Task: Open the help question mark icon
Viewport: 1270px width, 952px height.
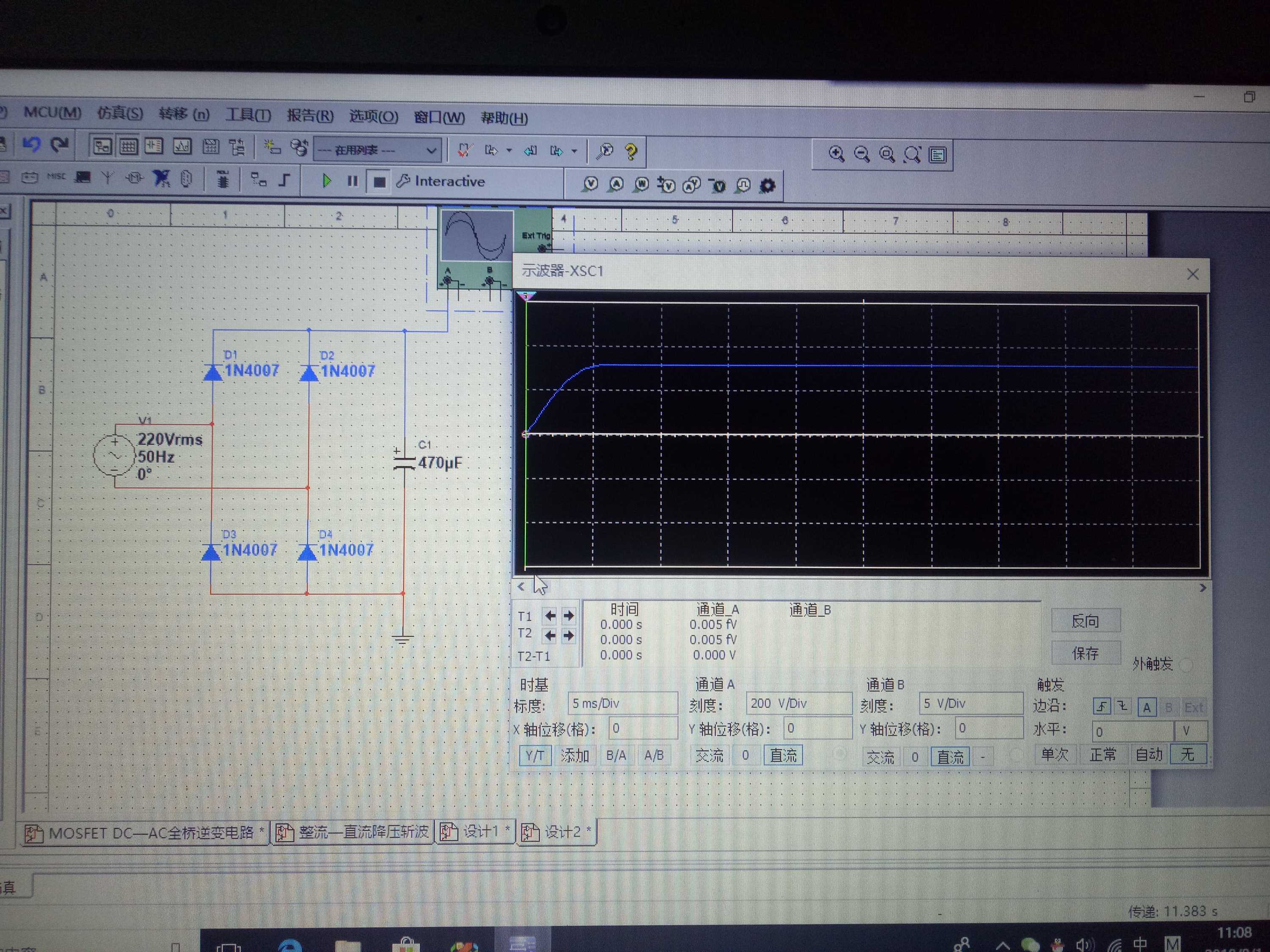Action: click(631, 151)
